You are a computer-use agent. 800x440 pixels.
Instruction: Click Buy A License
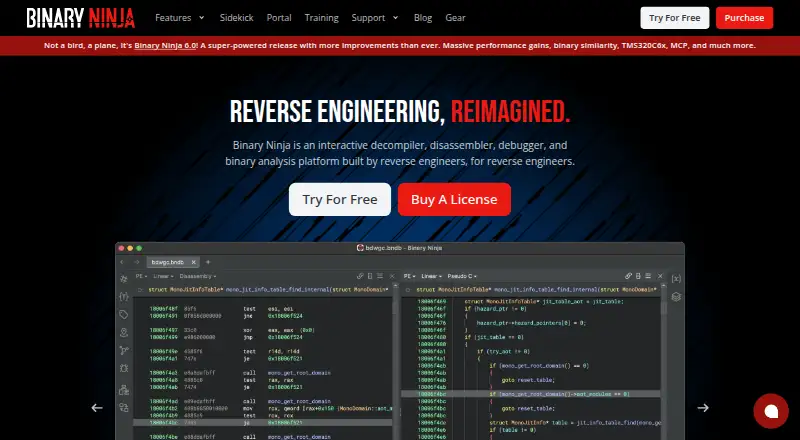point(454,200)
